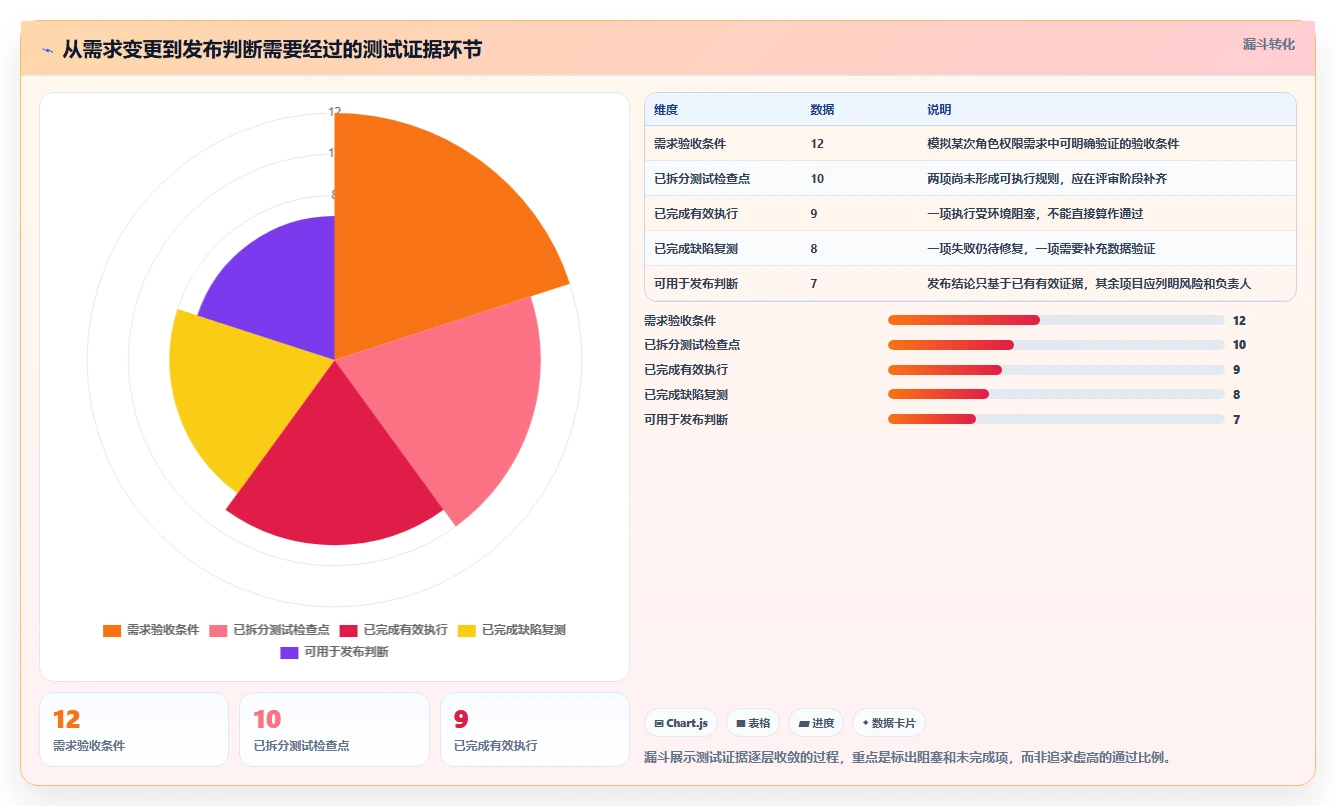Viewport: 1336px width, 806px height.
Task: Click the Chart.js chip
Action: tap(681, 723)
